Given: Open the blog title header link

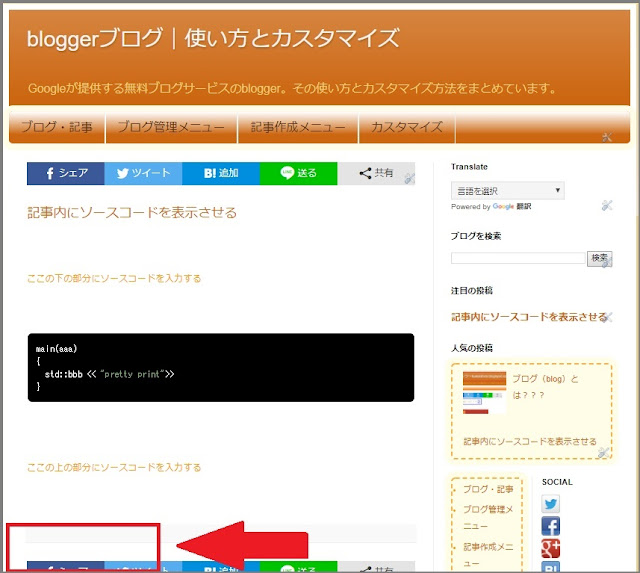Looking at the screenshot, I should tap(213, 38).
